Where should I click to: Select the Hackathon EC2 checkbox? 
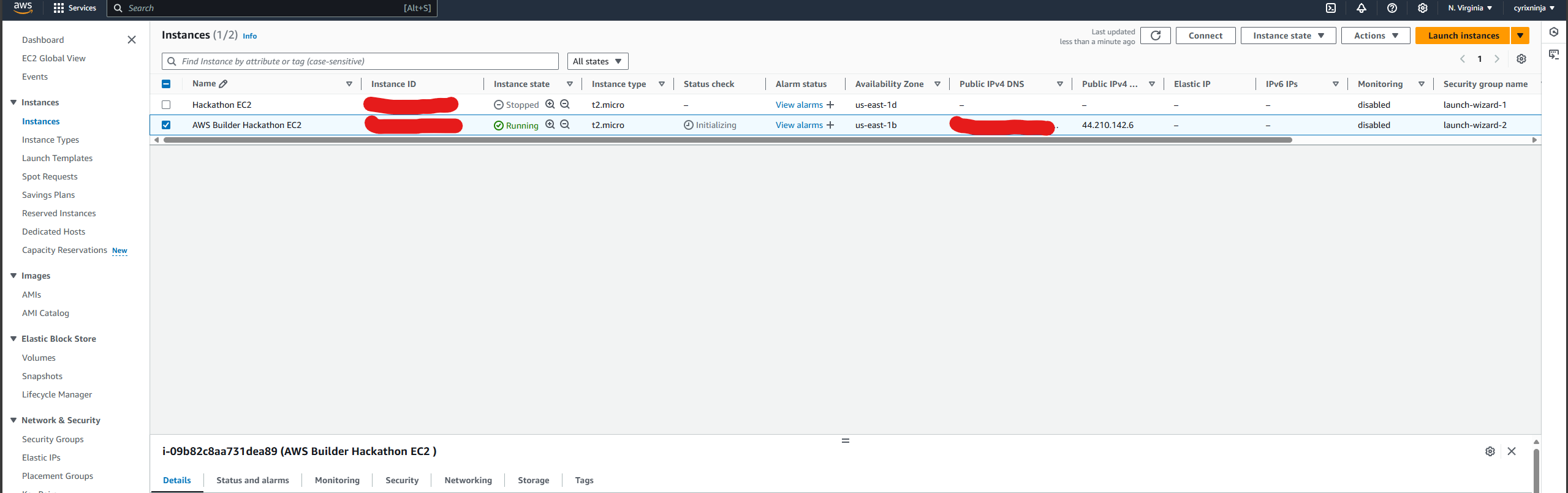click(166, 105)
